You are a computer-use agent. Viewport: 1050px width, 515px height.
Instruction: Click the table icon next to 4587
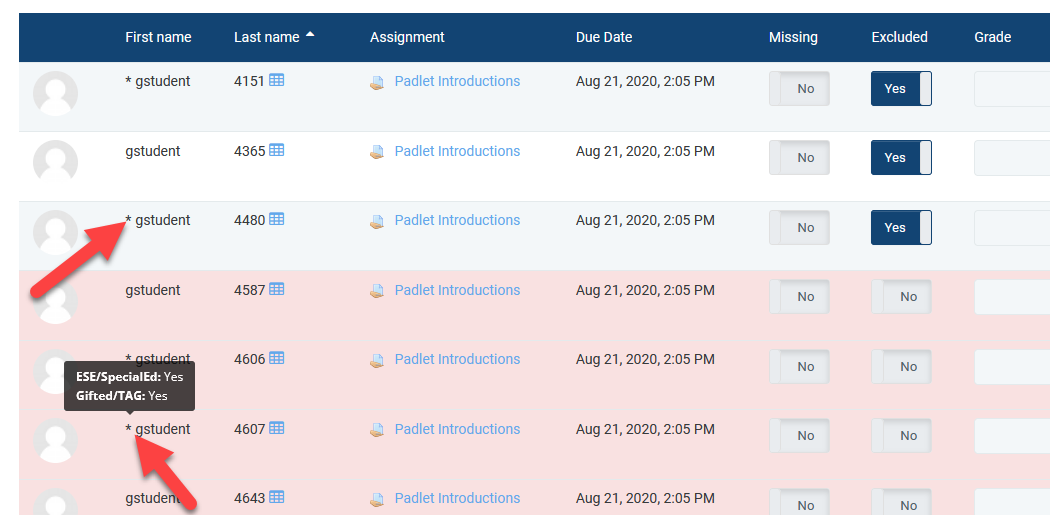pyautogui.click(x=277, y=290)
